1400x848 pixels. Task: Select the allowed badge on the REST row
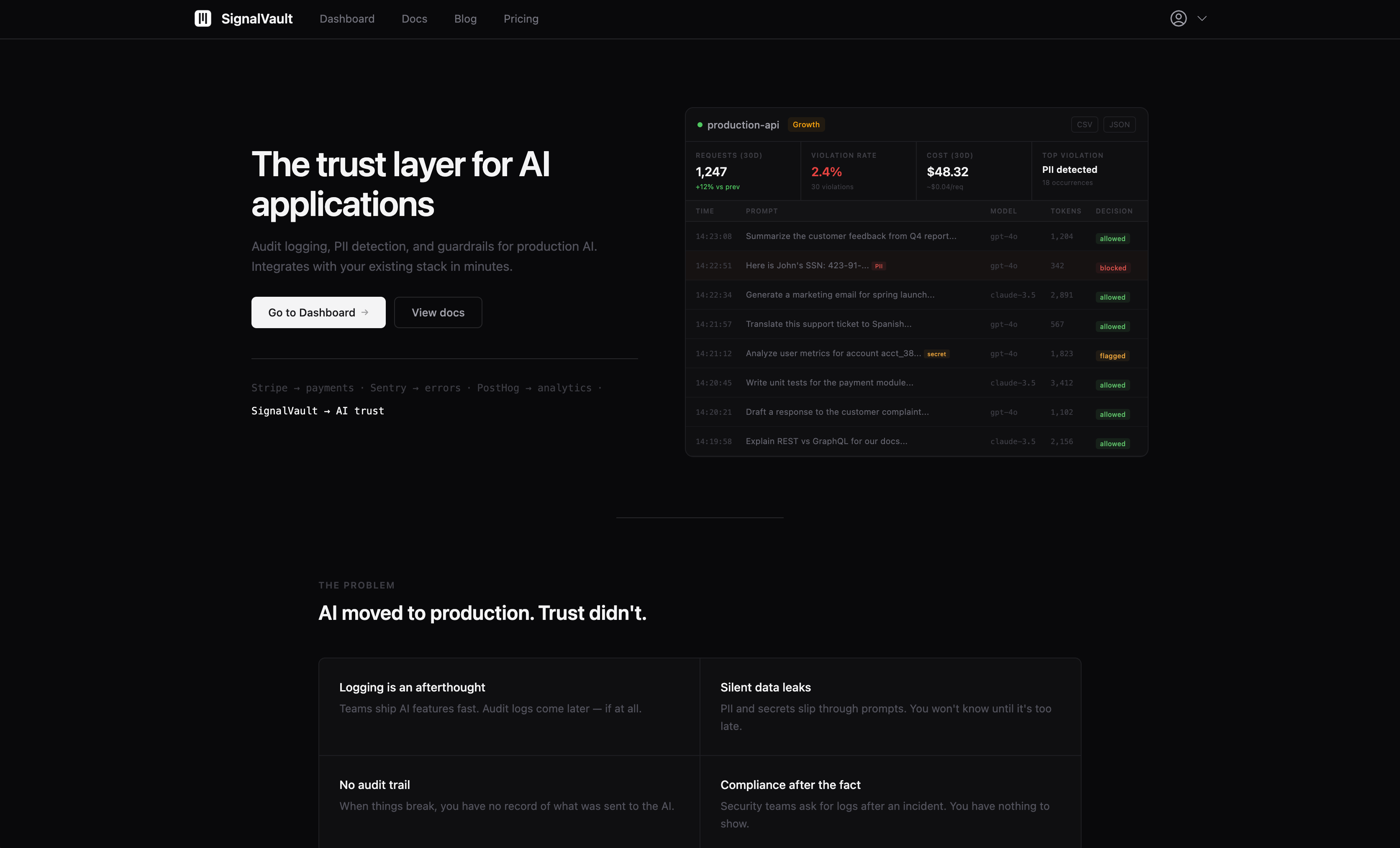(x=1112, y=443)
